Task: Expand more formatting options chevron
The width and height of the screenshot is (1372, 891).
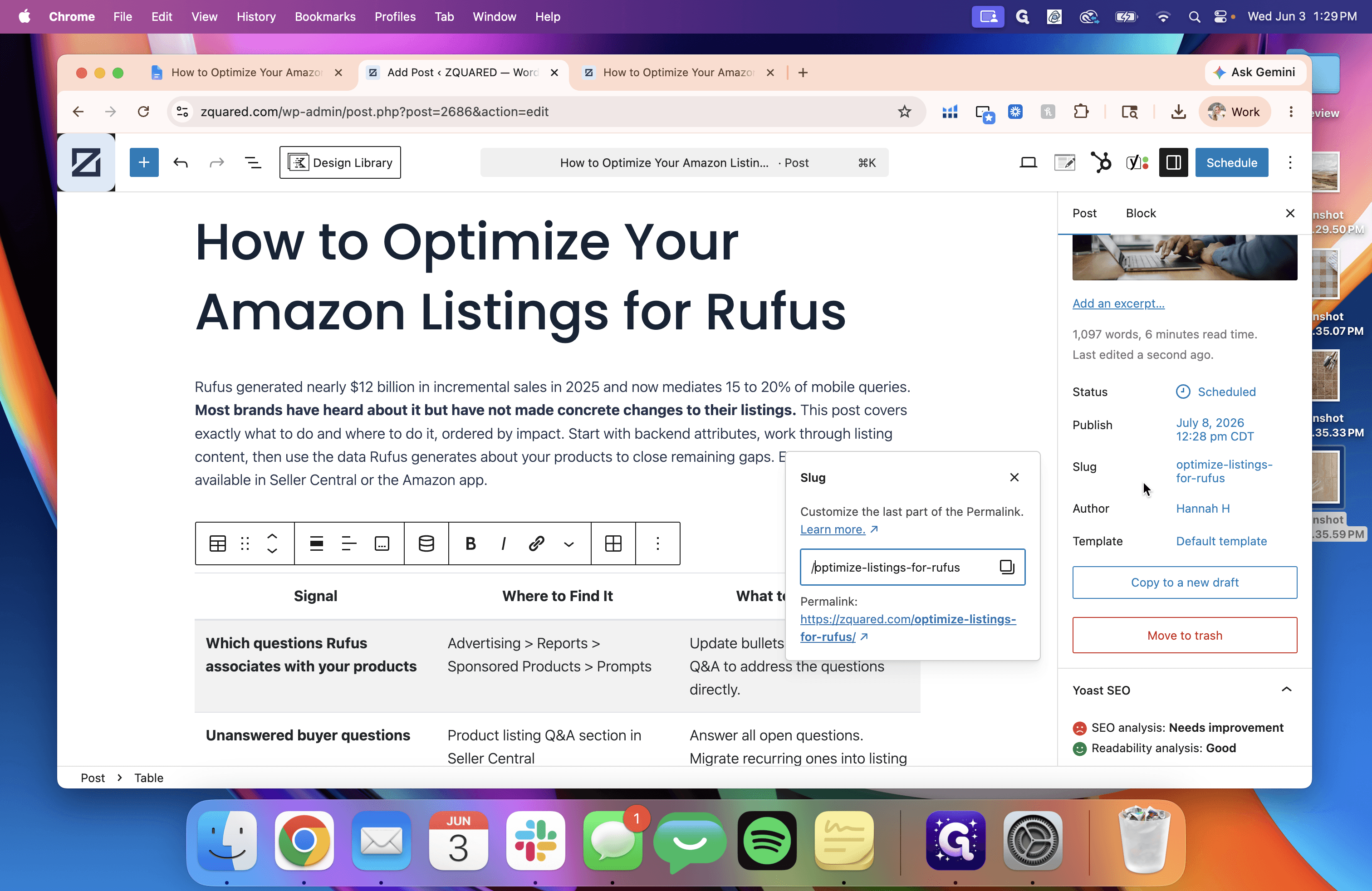Action: 569,544
